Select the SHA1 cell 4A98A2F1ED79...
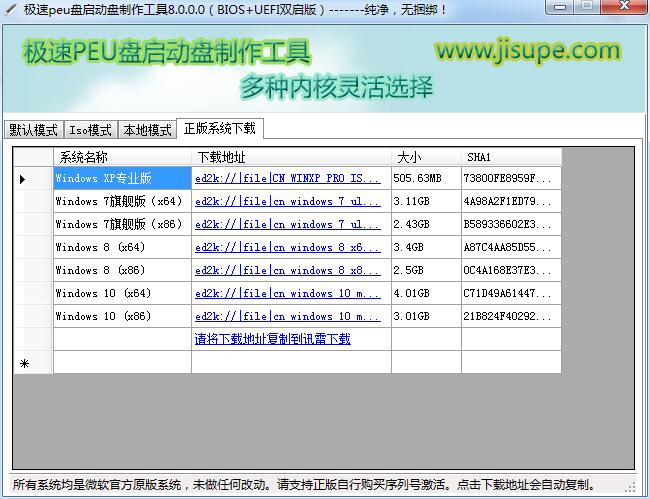This screenshot has height=499, width=650. point(512,201)
